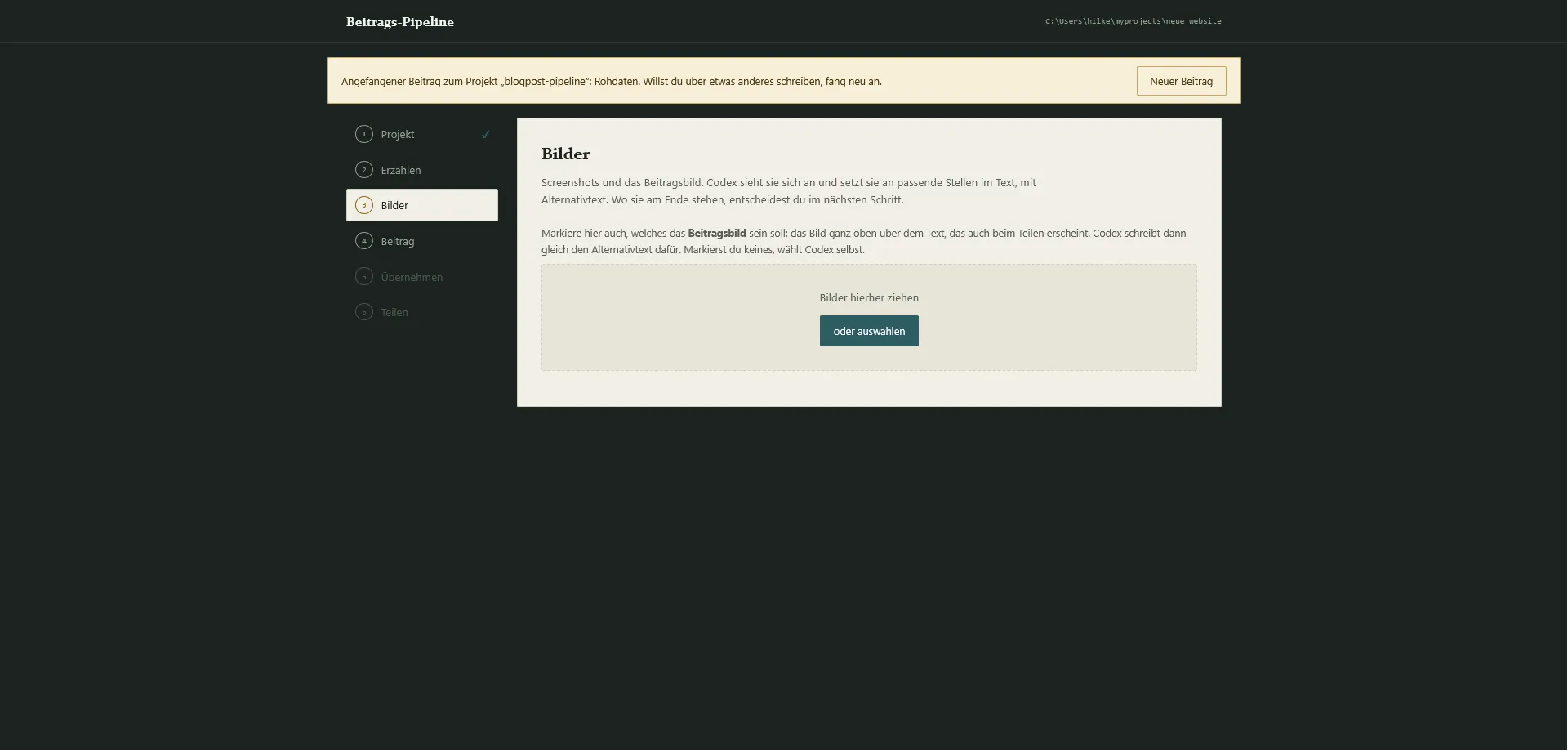Click the Neuer Beitrag button

[x=1181, y=81]
